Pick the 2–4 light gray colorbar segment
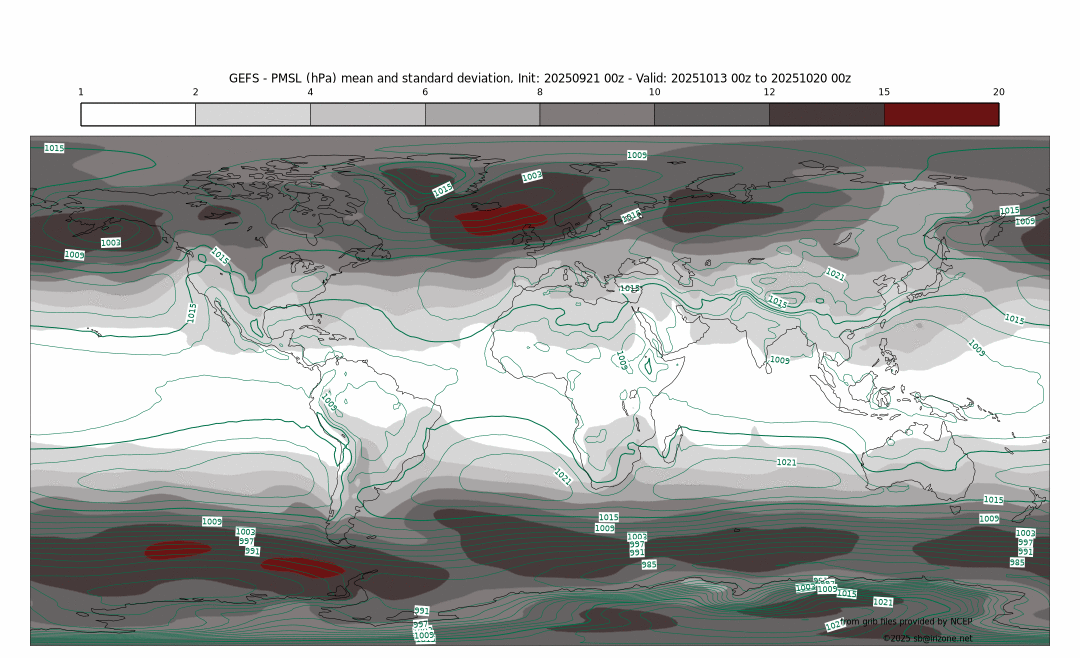The width and height of the screenshot is (1080, 658). pyautogui.click(x=252, y=114)
